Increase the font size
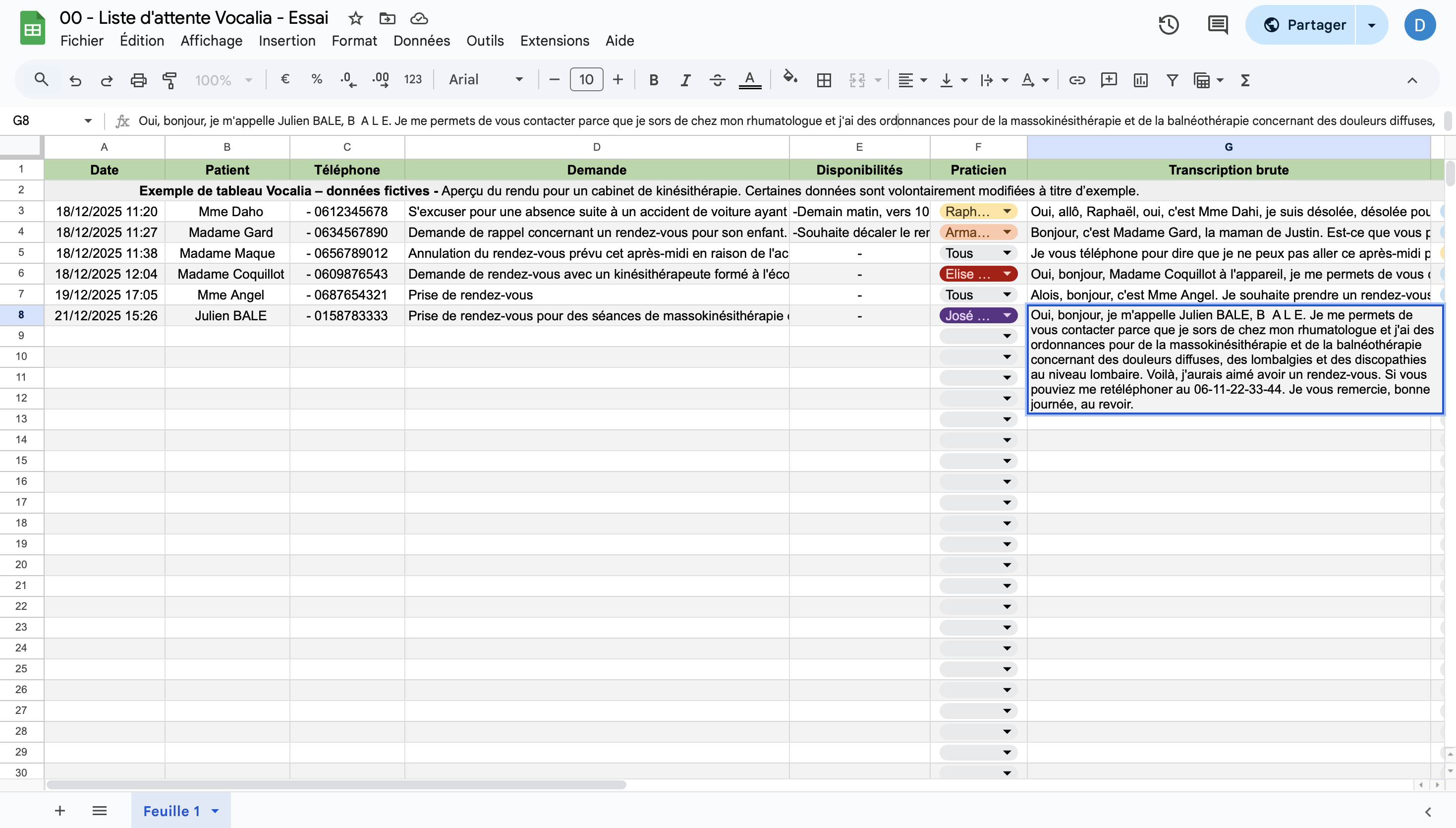 pos(618,80)
